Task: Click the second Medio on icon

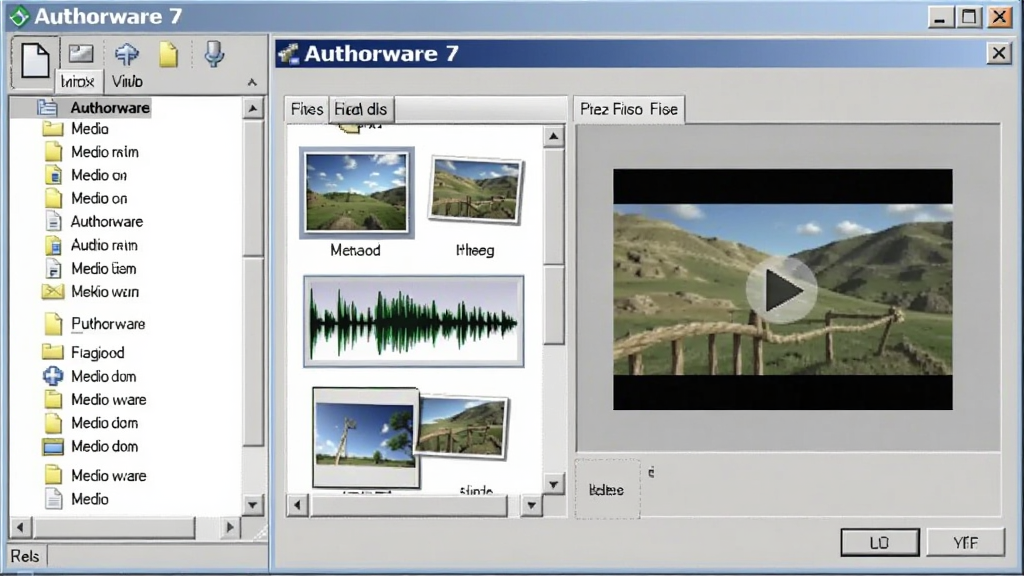Action: (53, 198)
